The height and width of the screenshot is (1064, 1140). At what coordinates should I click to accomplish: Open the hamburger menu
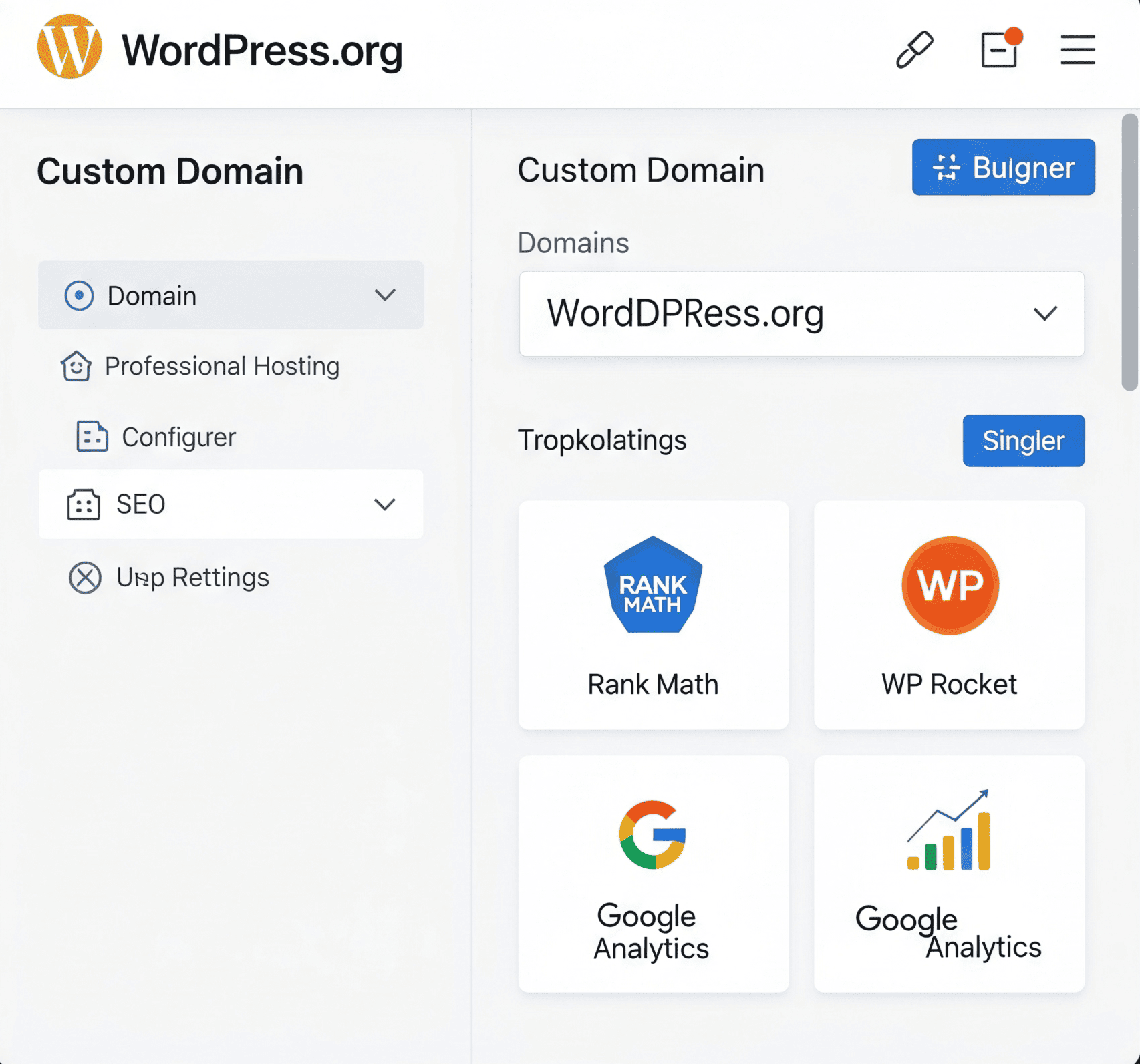[1077, 50]
